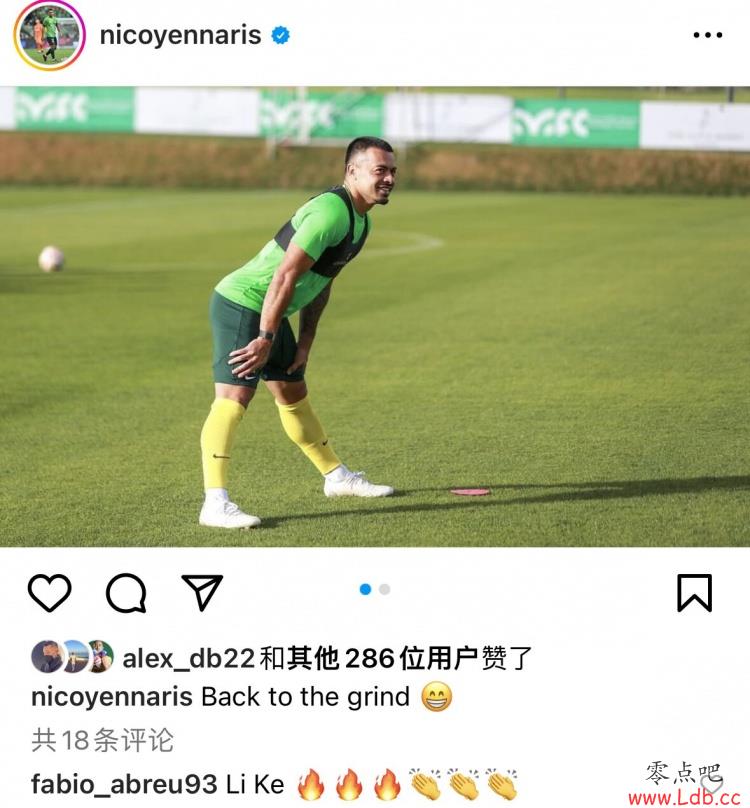This screenshot has height=808, width=750.
Task: Like fabio_abreu93 comment small heart
Action: click(713, 784)
